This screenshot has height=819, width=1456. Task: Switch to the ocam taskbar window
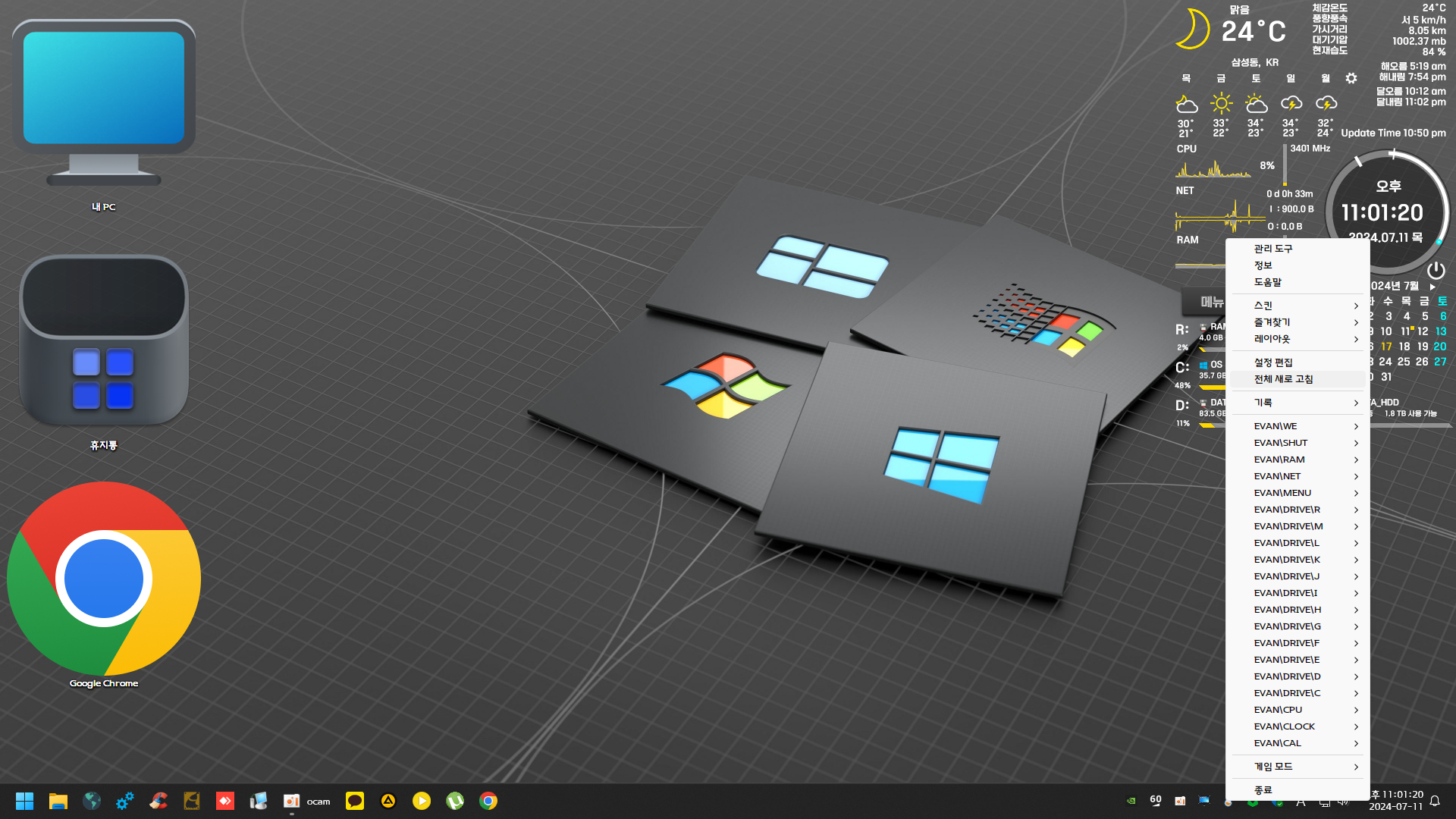click(x=306, y=801)
